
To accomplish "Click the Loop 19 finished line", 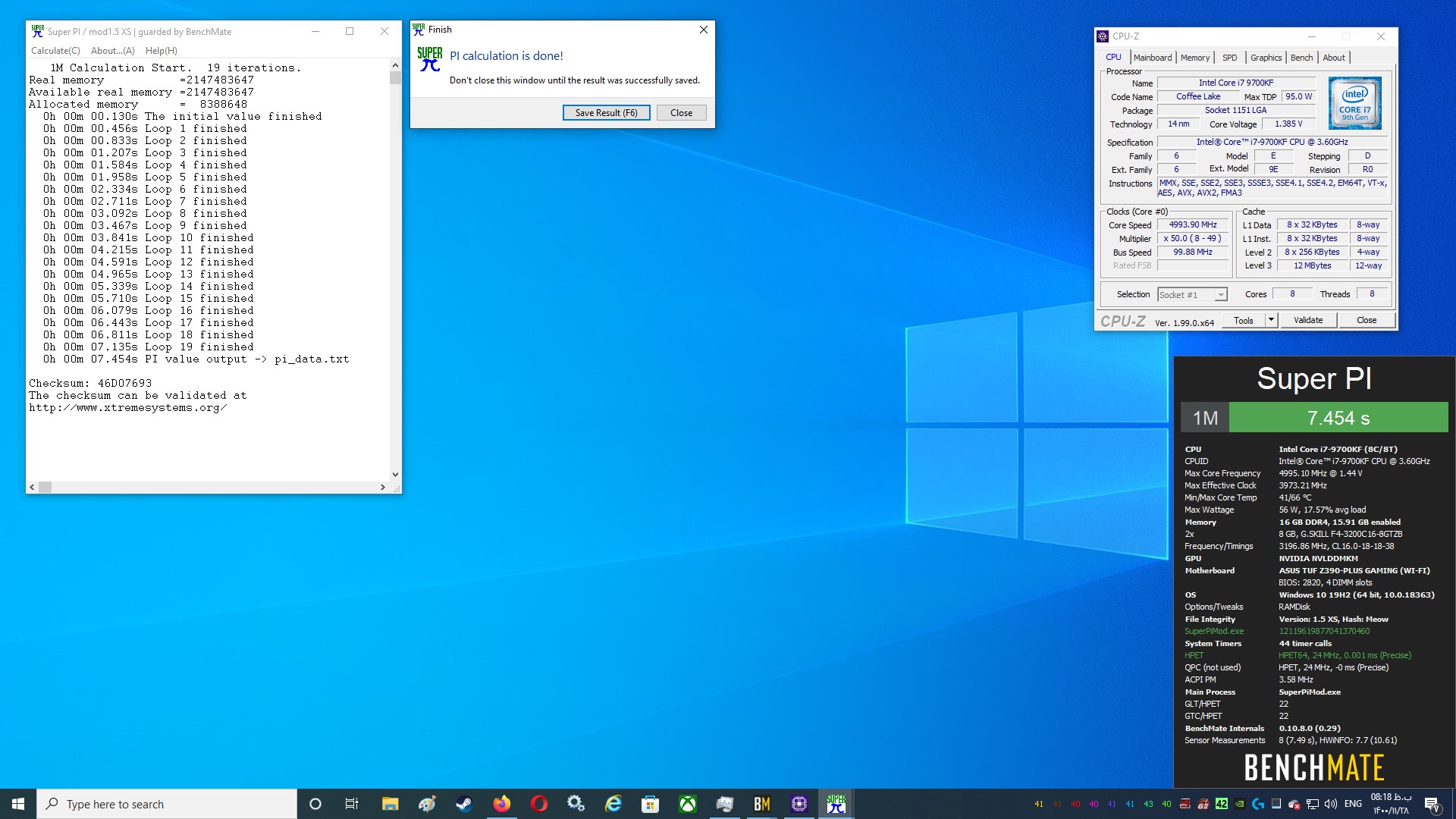I will pyautogui.click(x=148, y=347).
